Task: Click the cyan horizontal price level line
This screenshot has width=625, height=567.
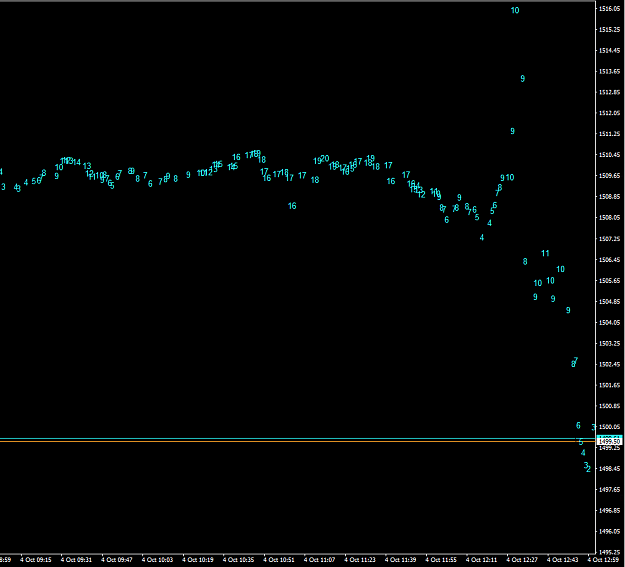Action: pyautogui.click(x=297, y=439)
